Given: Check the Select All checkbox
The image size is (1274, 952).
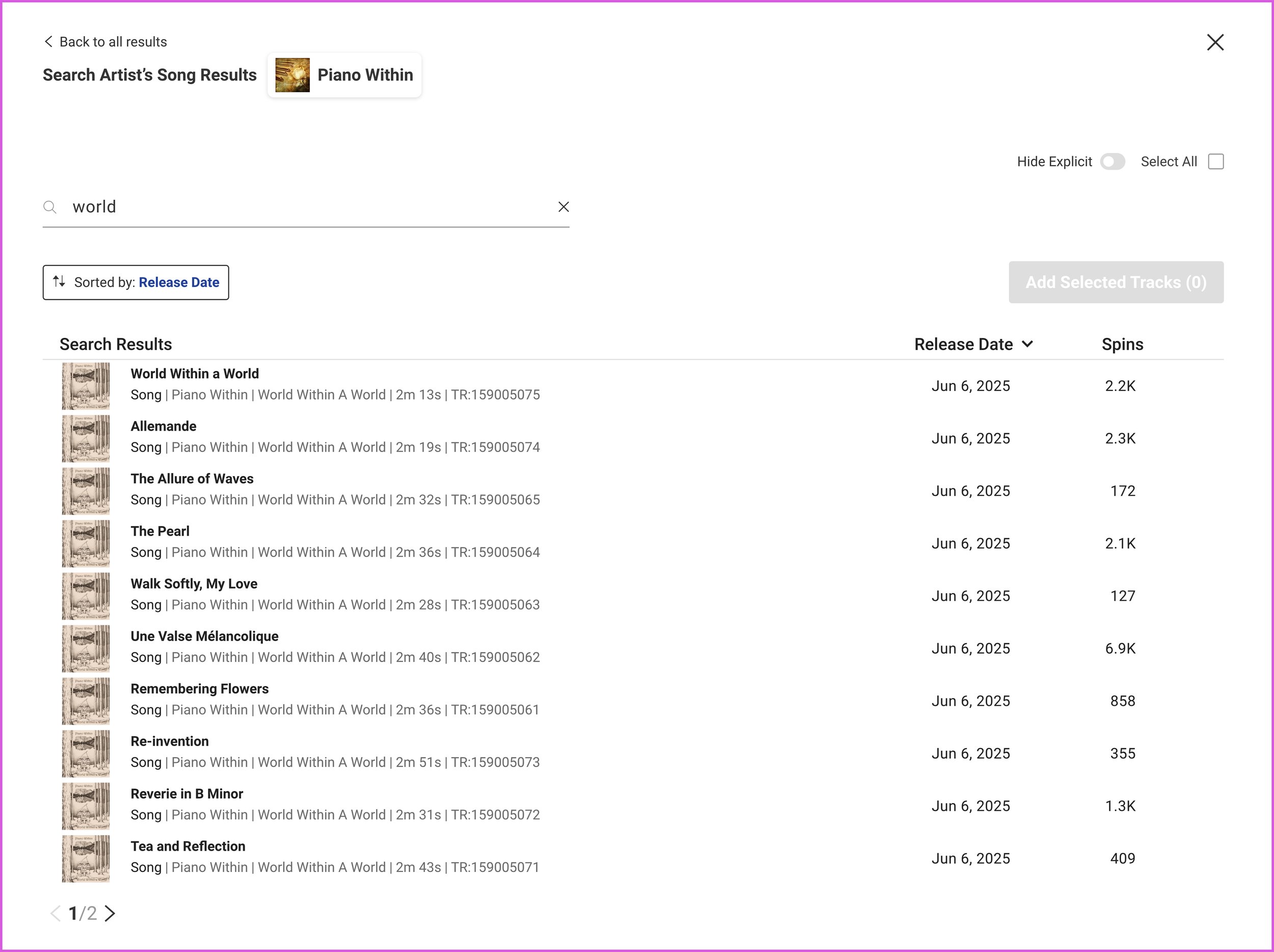Looking at the screenshot, I should (x=1215, y=162).
